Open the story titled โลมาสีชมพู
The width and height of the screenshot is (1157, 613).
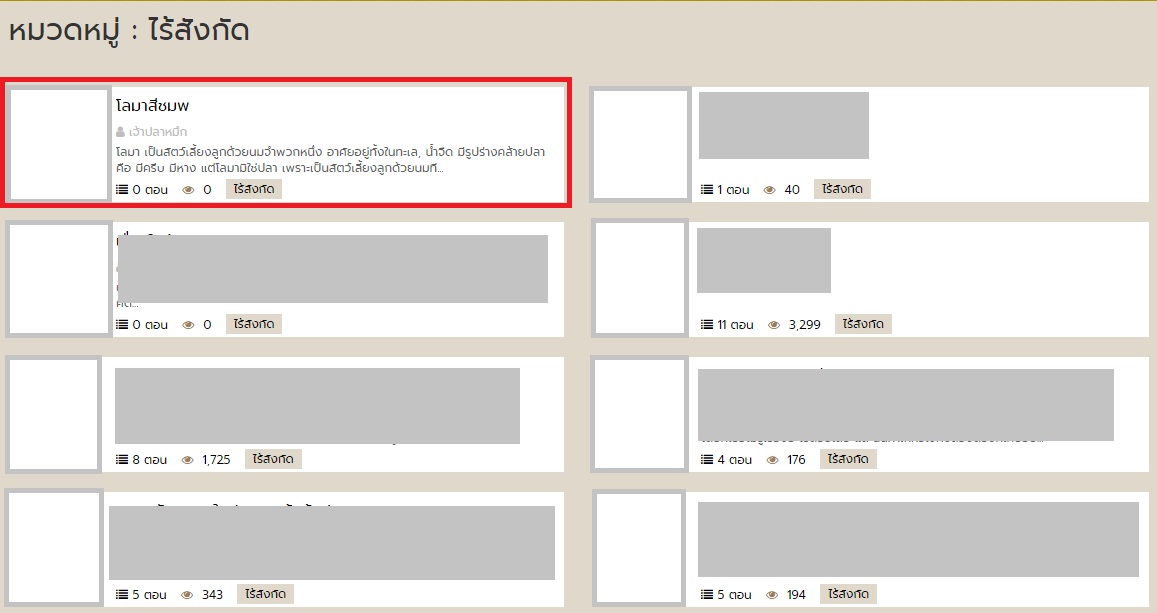pos(153,105)
